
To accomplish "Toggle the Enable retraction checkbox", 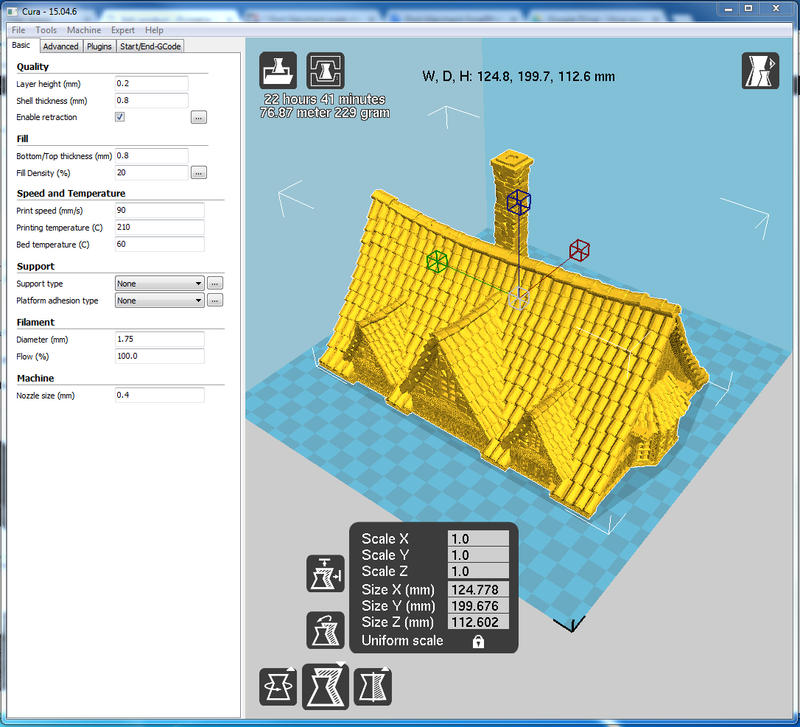I will point(120,117).
